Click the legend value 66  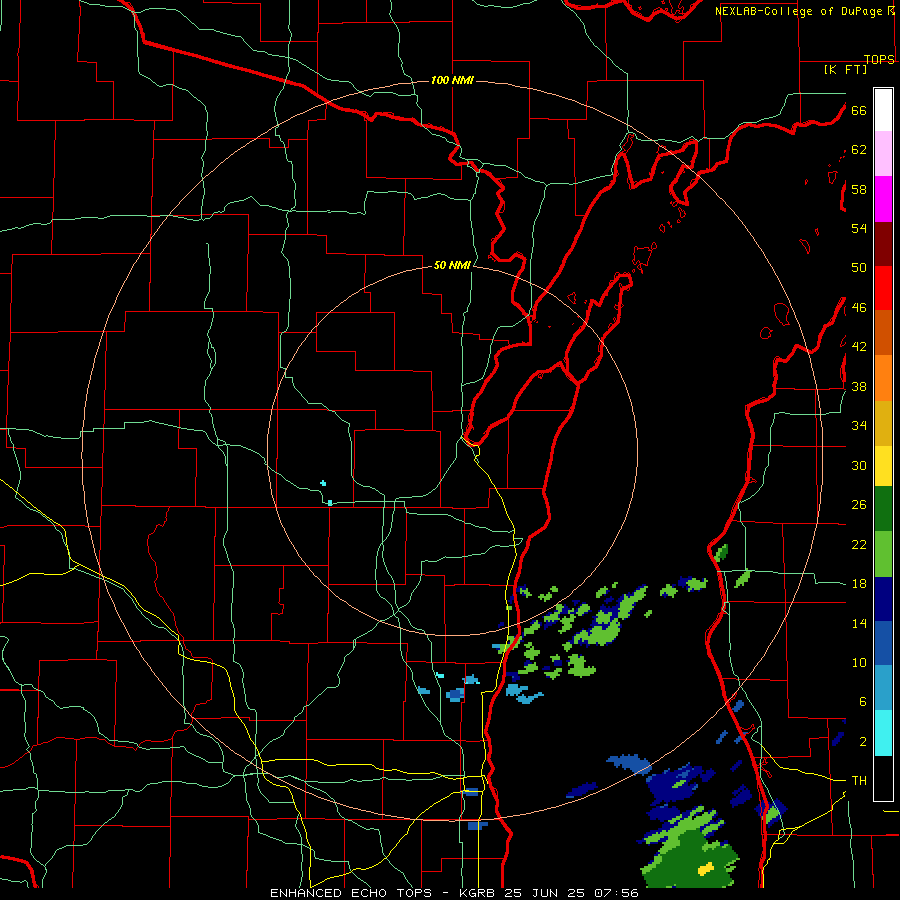pos(859,110)
